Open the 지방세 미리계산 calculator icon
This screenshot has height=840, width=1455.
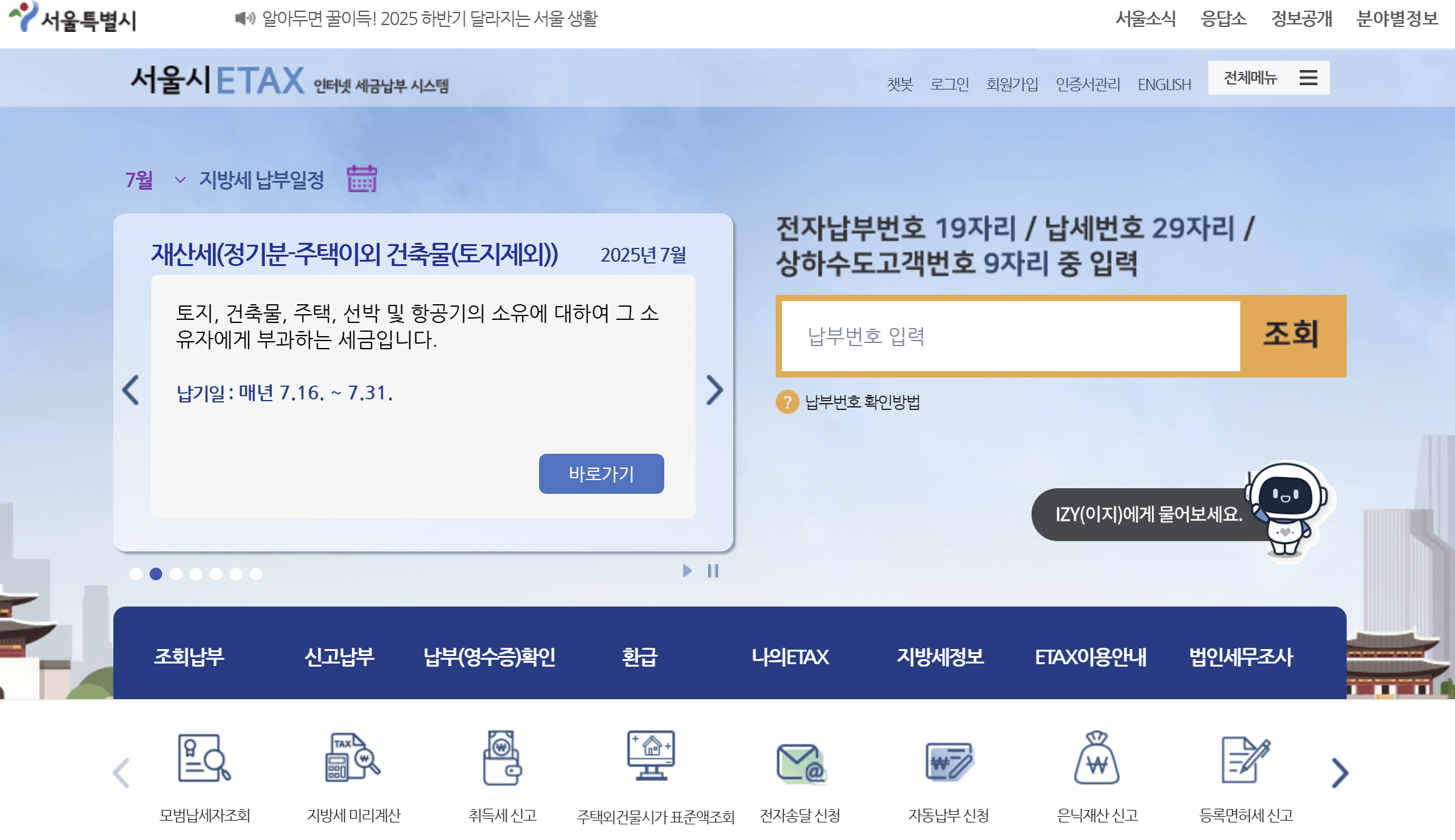[352, 758]
